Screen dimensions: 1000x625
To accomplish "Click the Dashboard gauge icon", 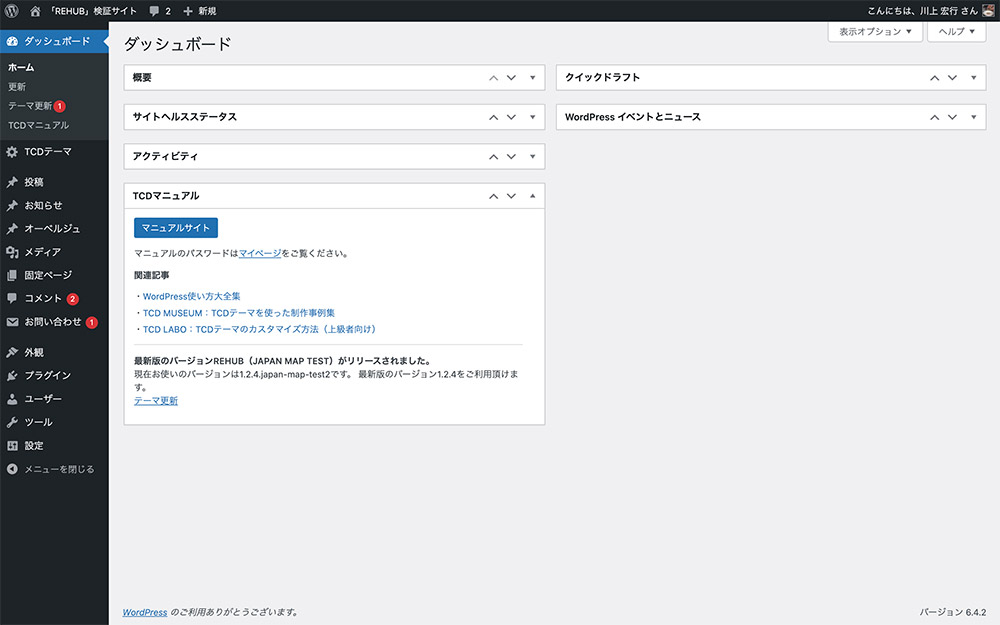I will (x=12, y=41).
